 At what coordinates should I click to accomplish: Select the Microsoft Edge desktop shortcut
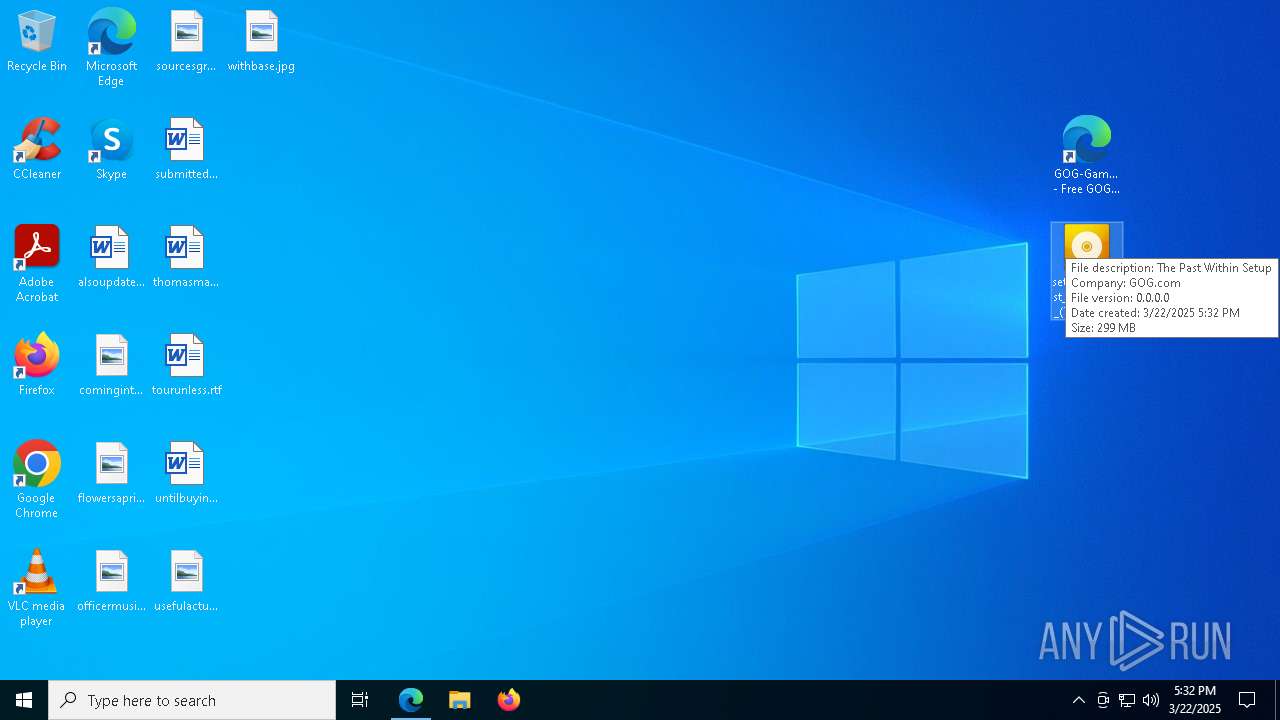[111, 48]
